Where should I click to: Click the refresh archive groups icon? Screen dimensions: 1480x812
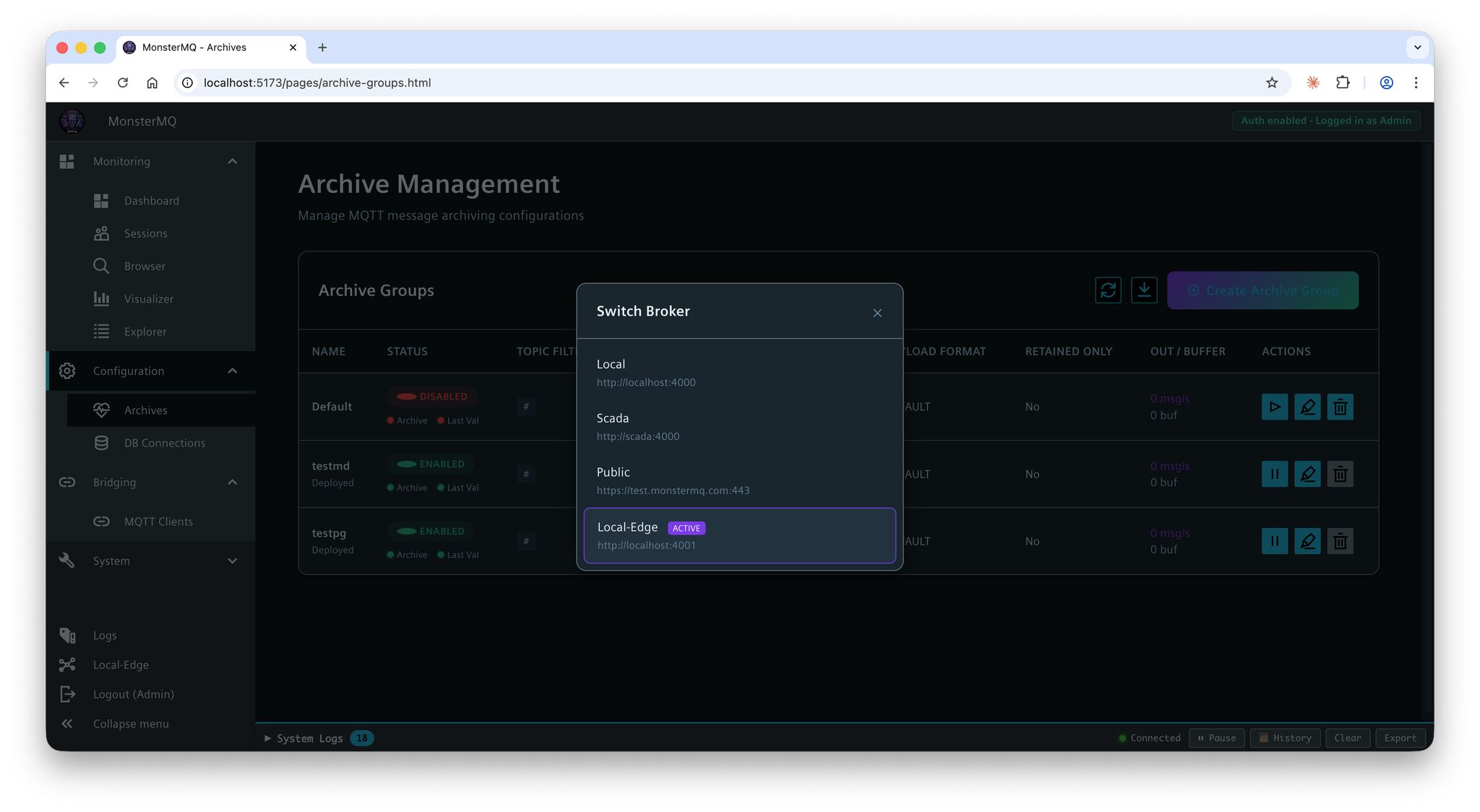pyautogui.click(x=1108, y=290)
